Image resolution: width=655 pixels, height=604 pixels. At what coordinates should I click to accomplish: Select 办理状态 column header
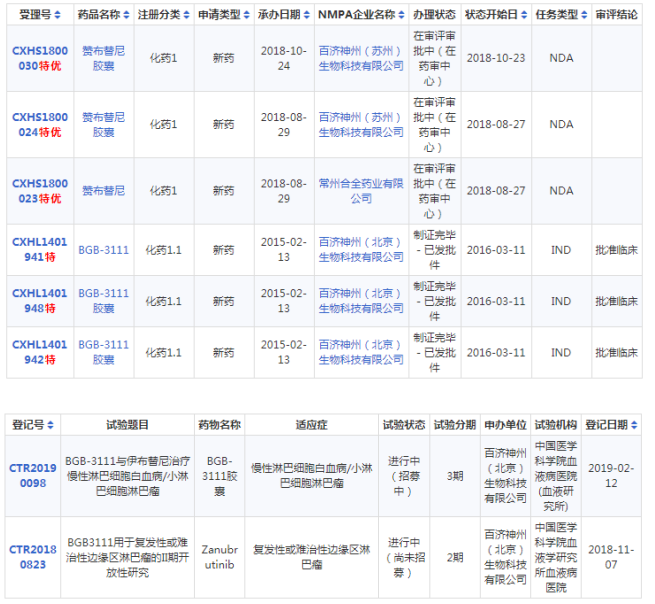tap(434, 15)
